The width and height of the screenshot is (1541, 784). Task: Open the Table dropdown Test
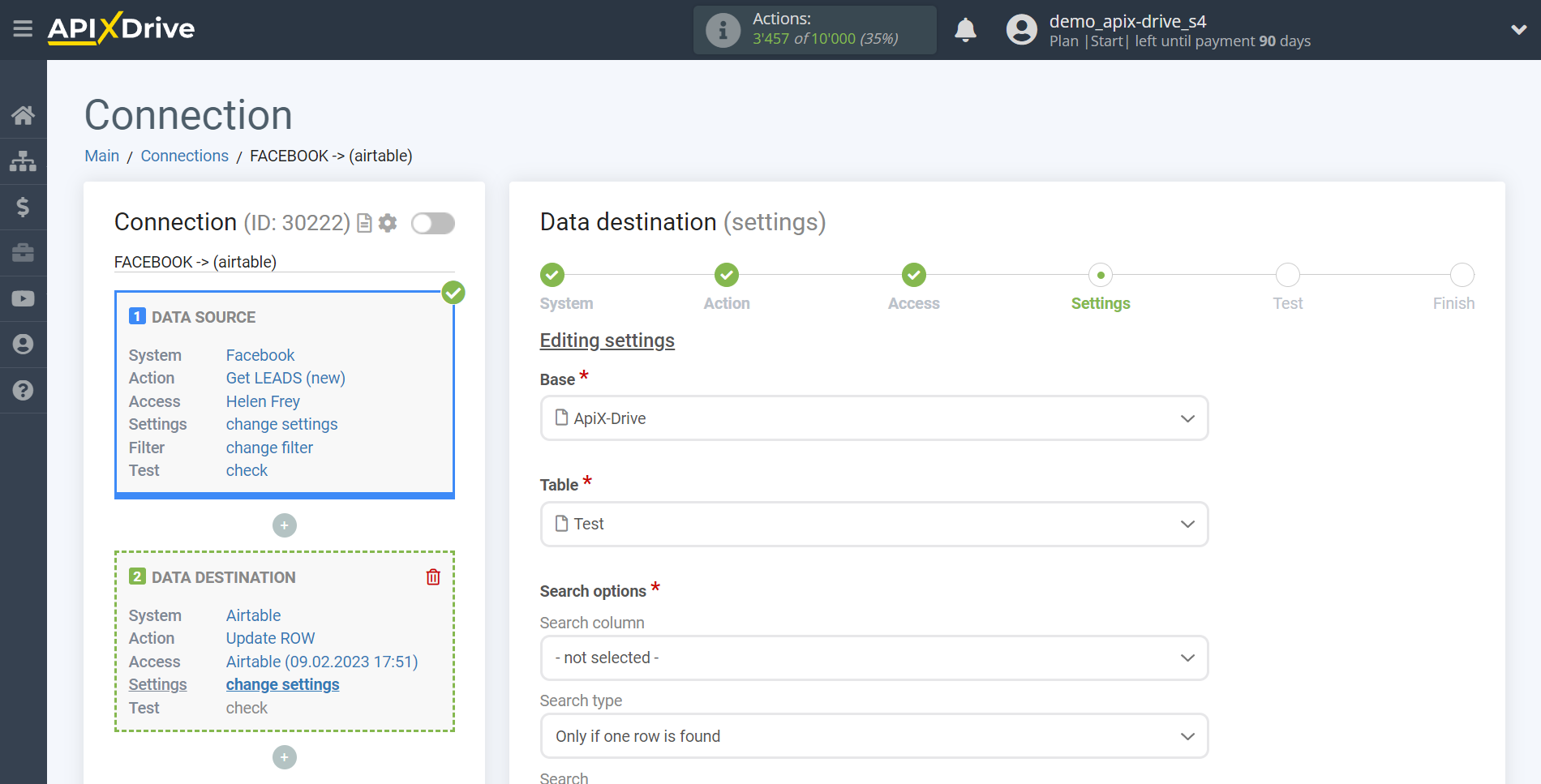click(x=874, y=524)
